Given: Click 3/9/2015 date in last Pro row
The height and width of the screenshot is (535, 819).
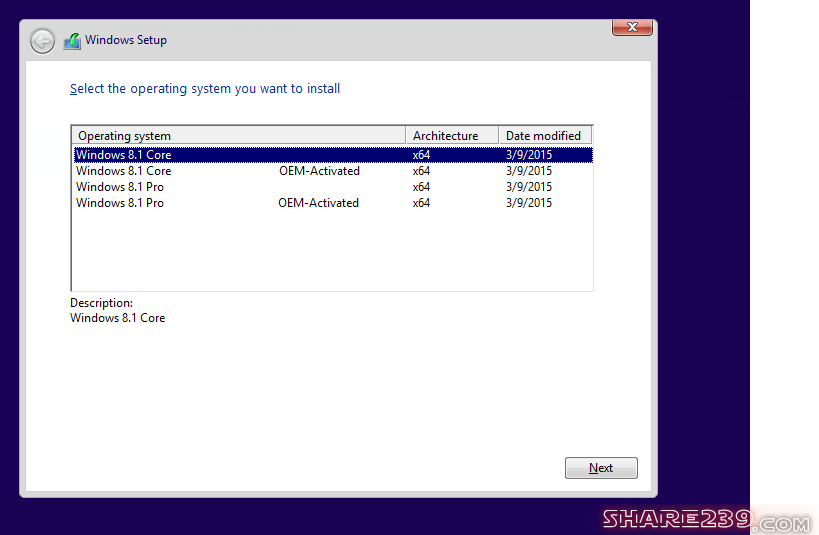Looking at the screenshot, I should (x=529, y=203).
